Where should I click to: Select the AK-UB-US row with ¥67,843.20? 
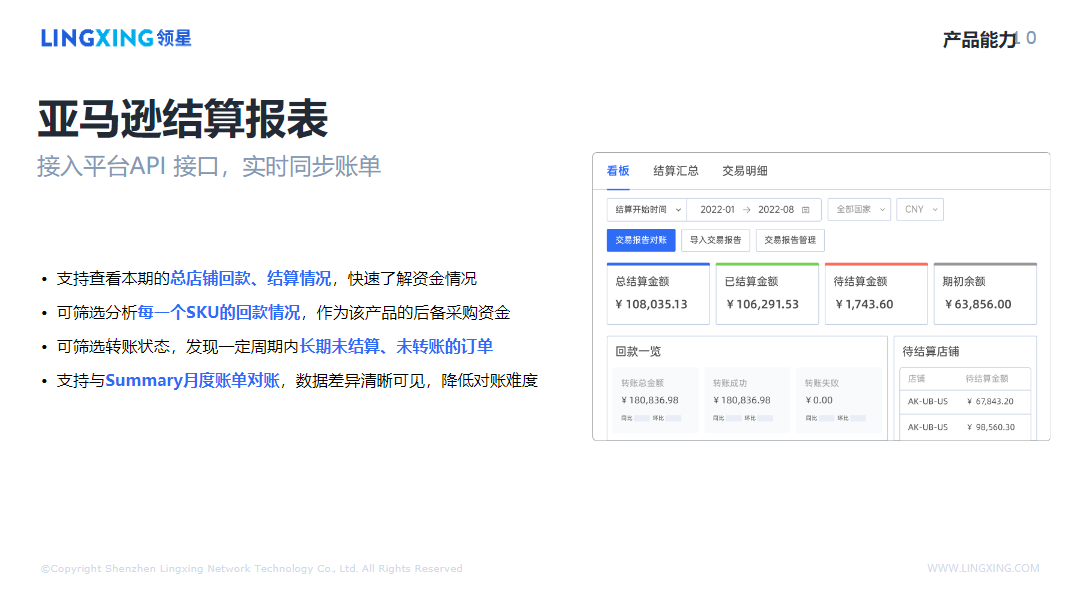[965, 402]
